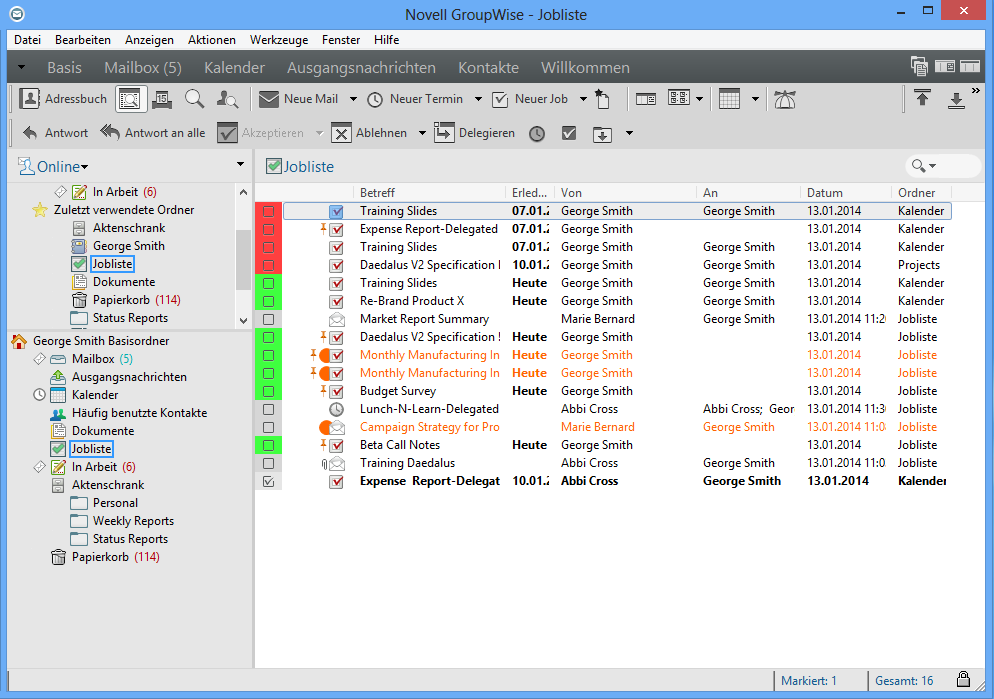Open the Datei menu
This screenshot has height=699, width=994.
click(x=27, y=40)
